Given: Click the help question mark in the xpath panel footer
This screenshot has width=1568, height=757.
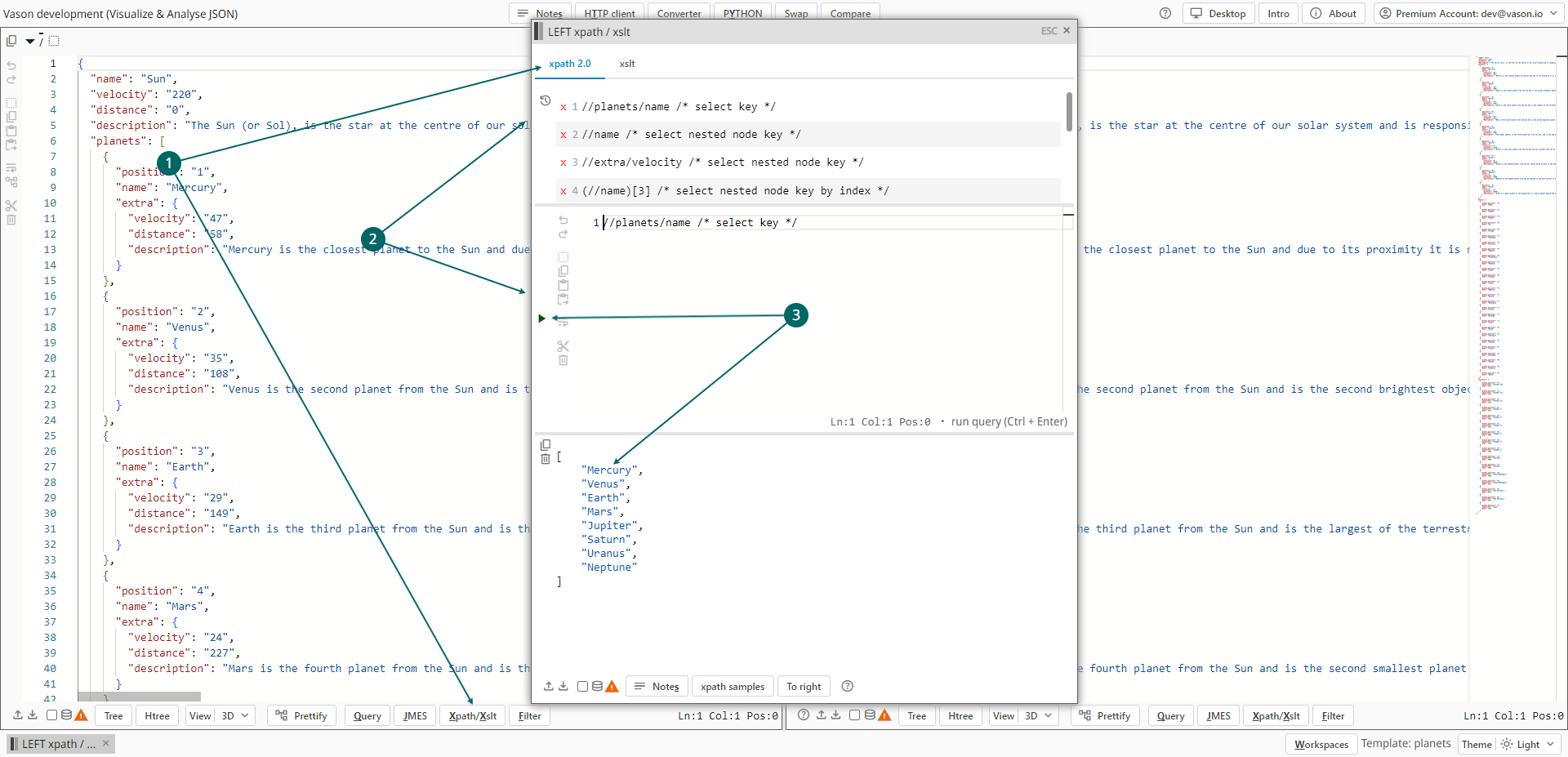Looking at the screenshot, I should (848, 686).
